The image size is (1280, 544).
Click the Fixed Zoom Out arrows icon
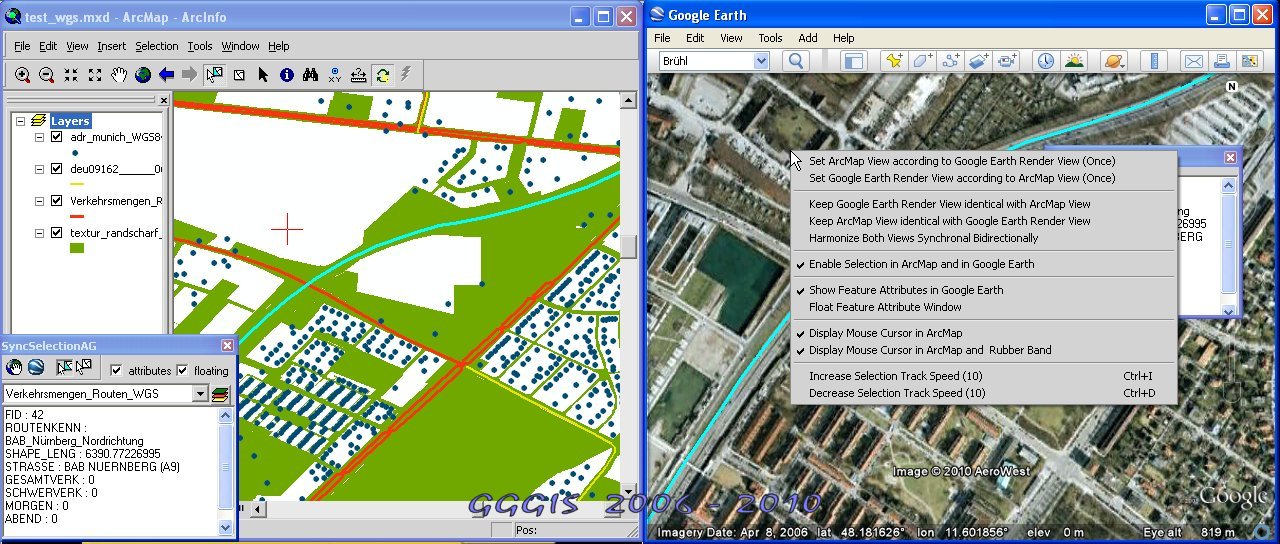[x=95, y=75]
